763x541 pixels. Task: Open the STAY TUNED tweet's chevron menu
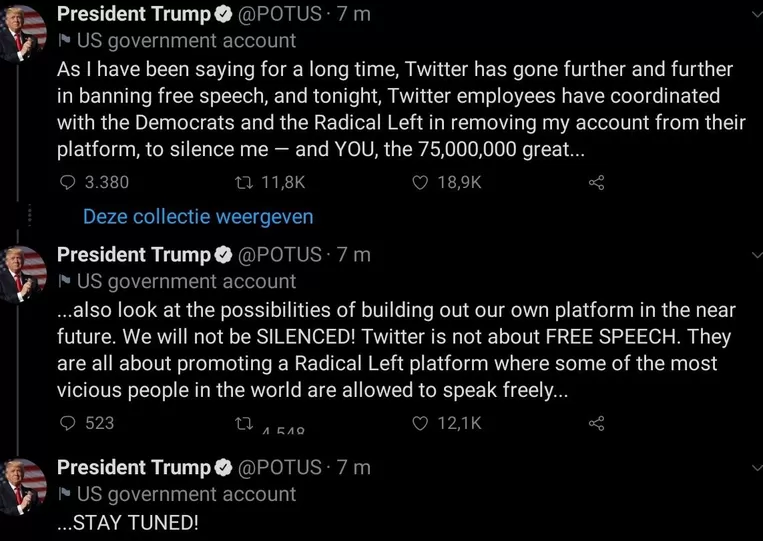pos(754,467)
